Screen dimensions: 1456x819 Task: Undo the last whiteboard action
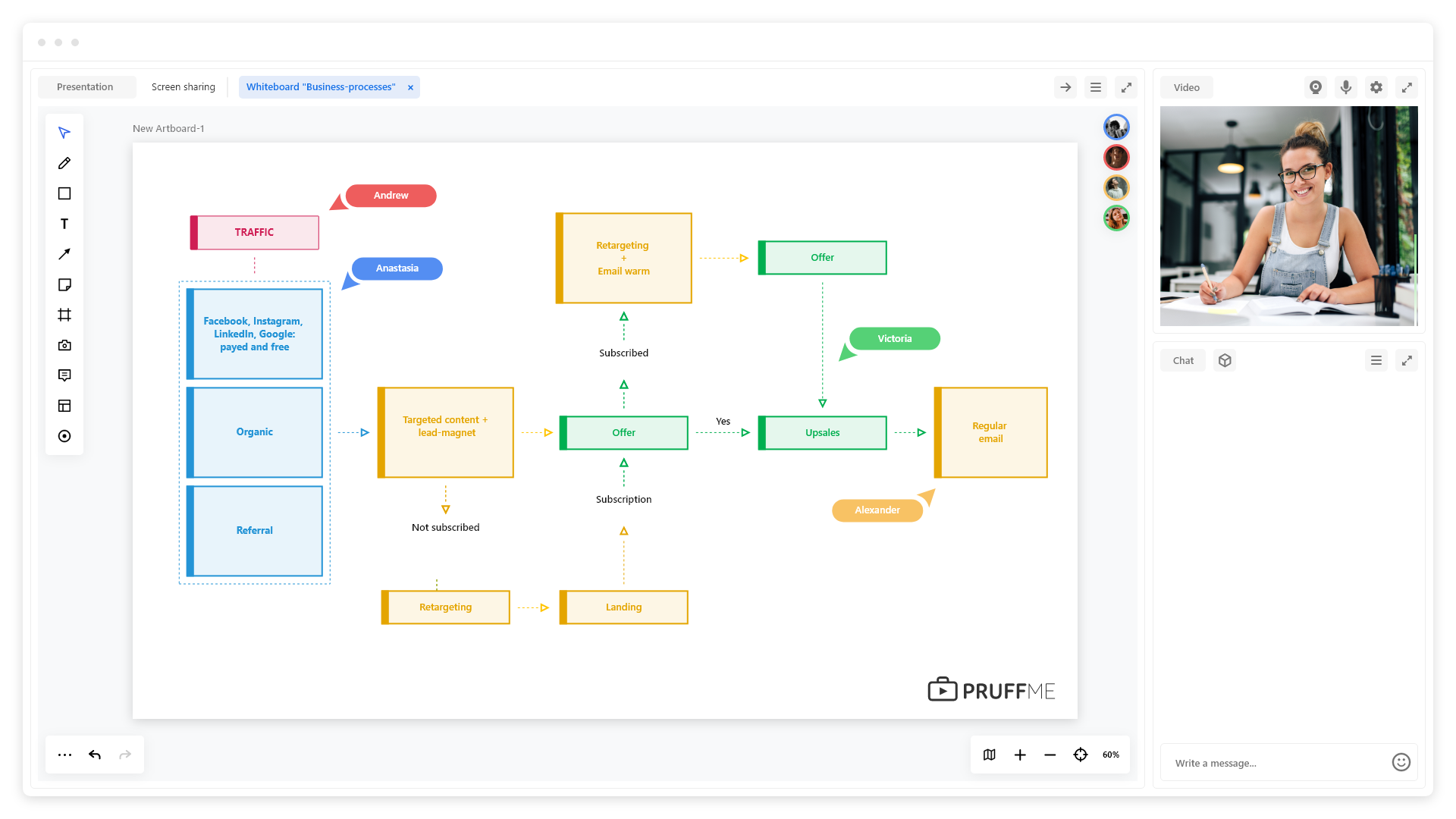point(95,755)
